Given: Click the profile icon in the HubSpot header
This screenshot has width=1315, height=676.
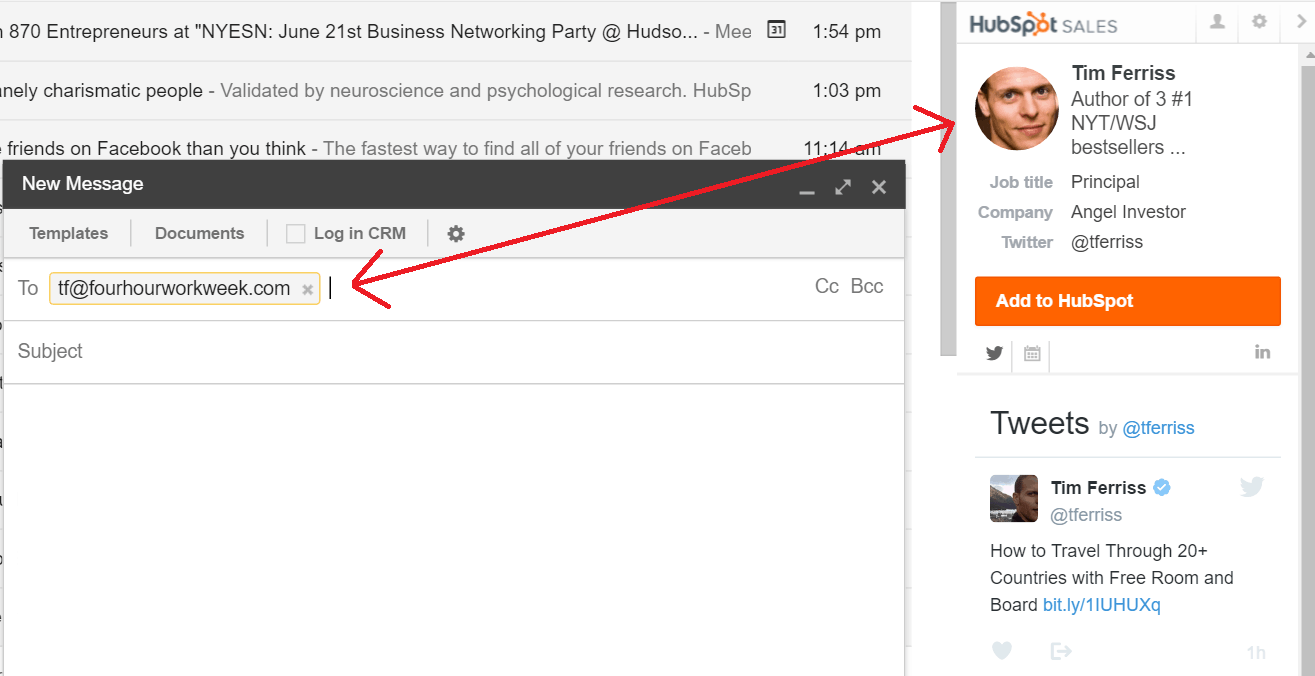Looking at the screenshot, I should pos(1217,21).
